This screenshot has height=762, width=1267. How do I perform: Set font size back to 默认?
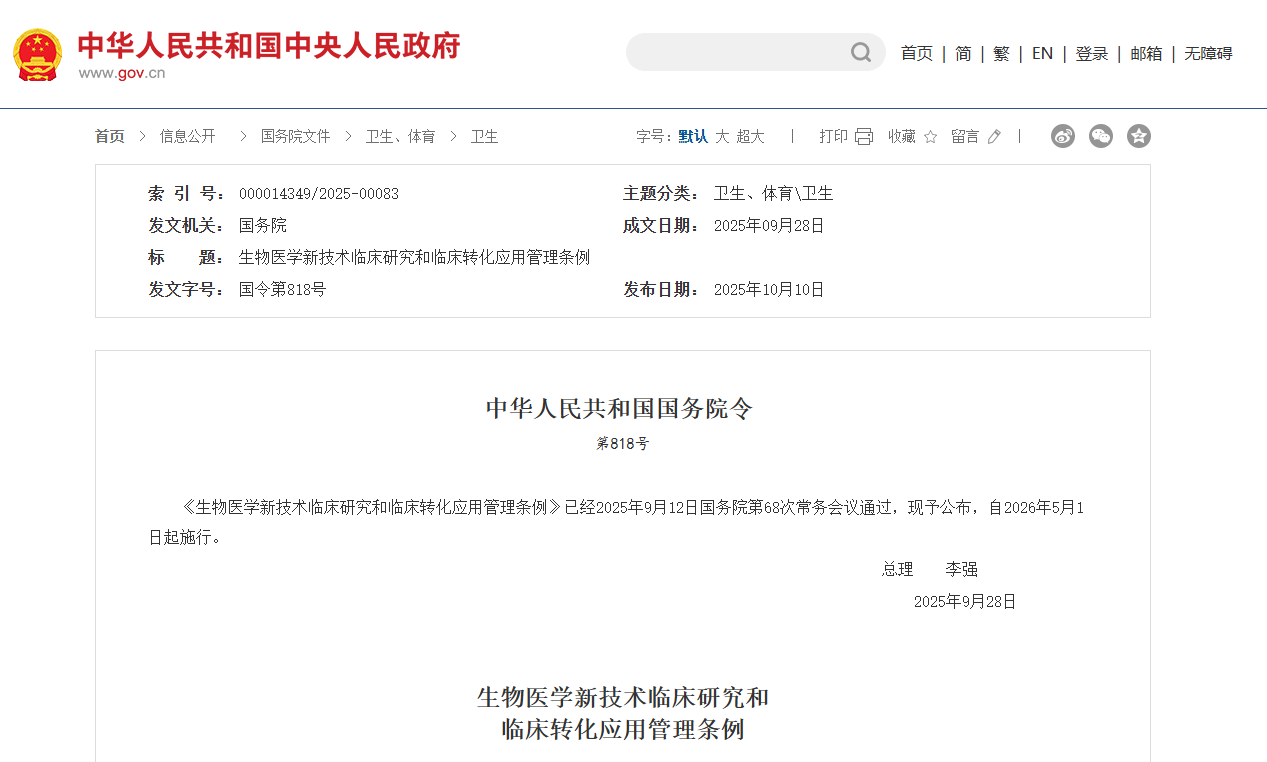[691, 135]
